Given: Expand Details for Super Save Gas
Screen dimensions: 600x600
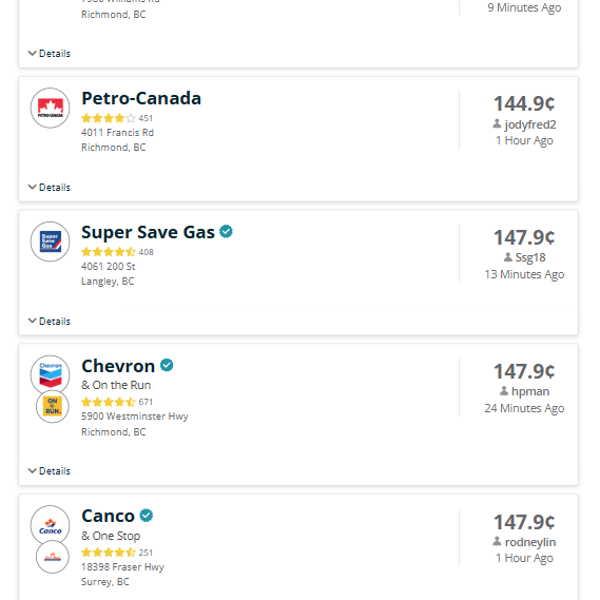Looking at the screenshot, I should pos(49,321).
